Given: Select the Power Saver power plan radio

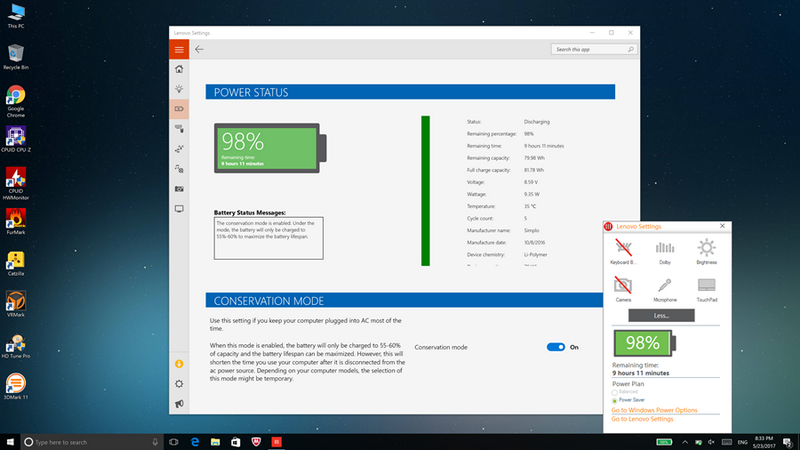Looking at the screenshot, I should coord(615,401).
